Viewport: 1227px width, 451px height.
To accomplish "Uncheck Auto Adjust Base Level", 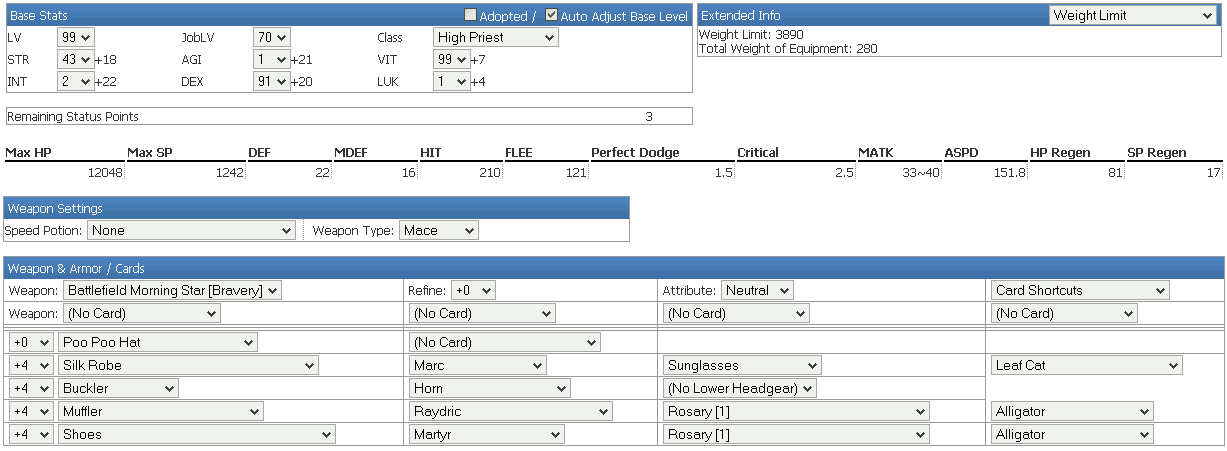I will click(551, 15).
